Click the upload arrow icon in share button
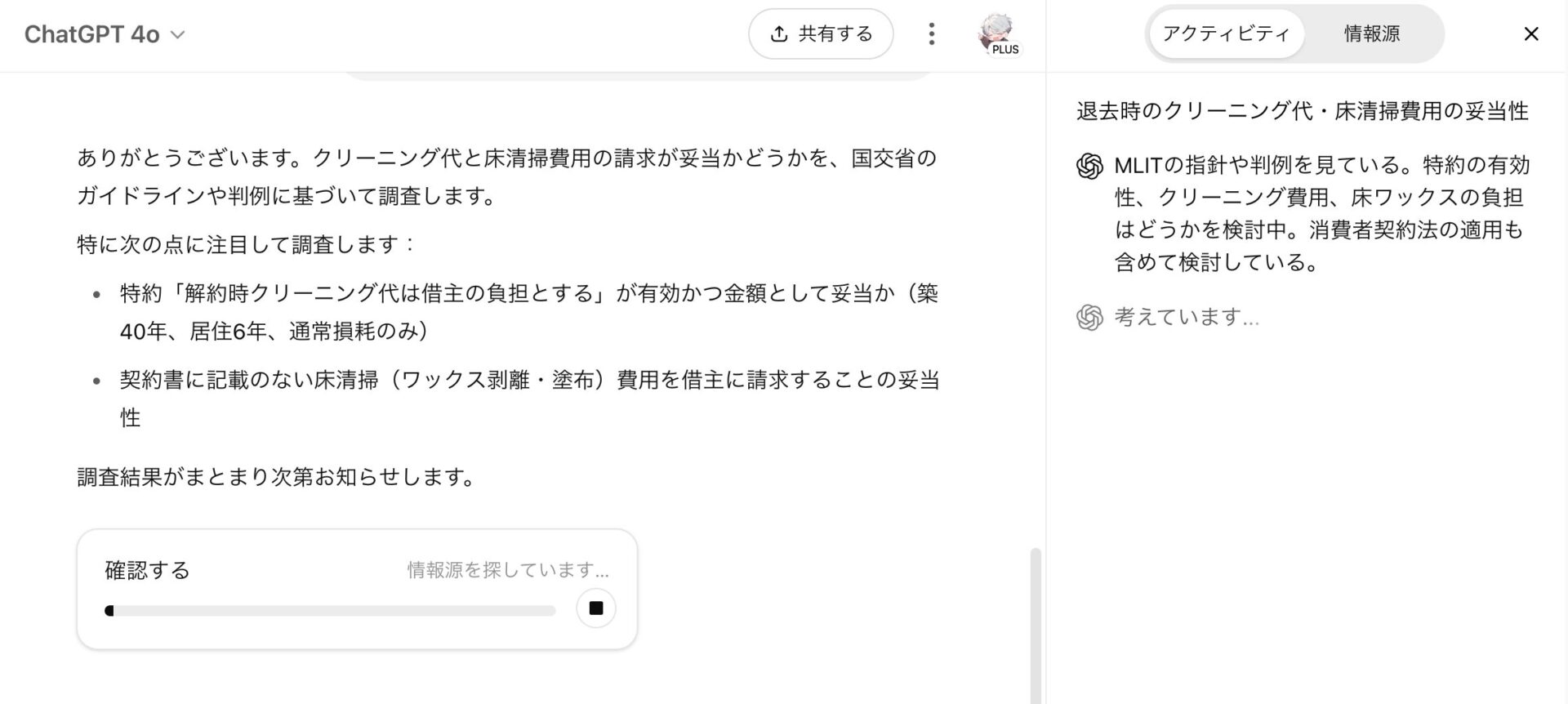This screenshot has height=704, width=1568. click(x=779, y=34)
